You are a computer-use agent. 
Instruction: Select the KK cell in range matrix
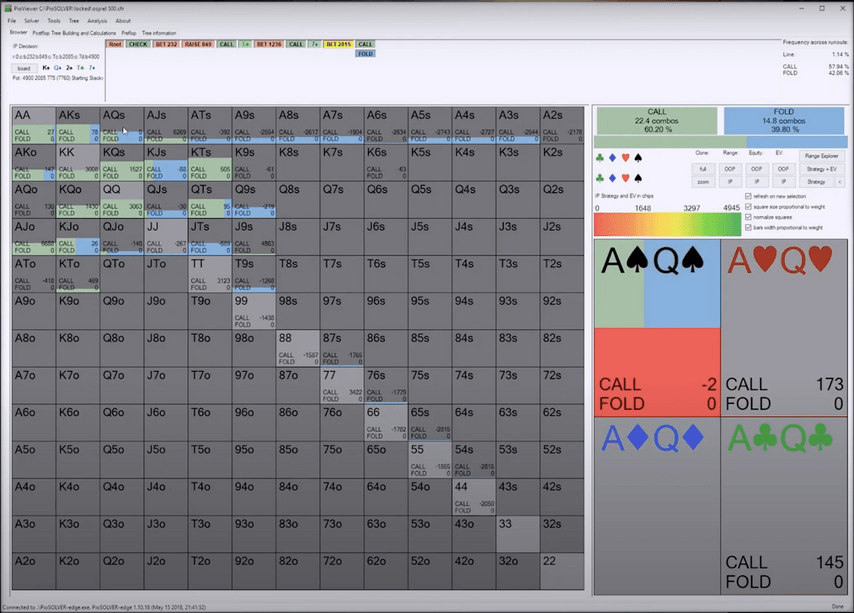[x=78, y=163]
